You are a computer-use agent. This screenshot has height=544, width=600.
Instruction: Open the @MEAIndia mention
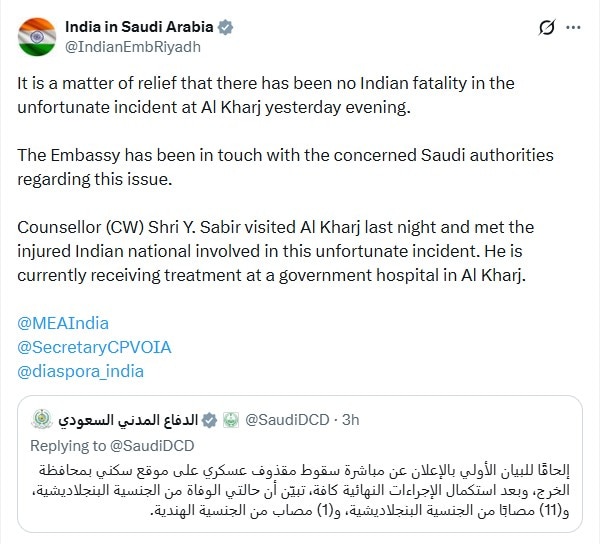(x=64, y=323)
